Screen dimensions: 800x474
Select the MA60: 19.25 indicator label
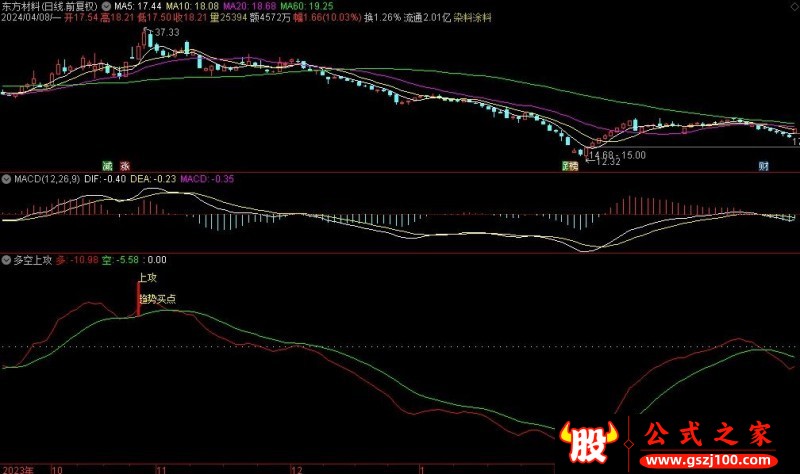coord(307,7)
